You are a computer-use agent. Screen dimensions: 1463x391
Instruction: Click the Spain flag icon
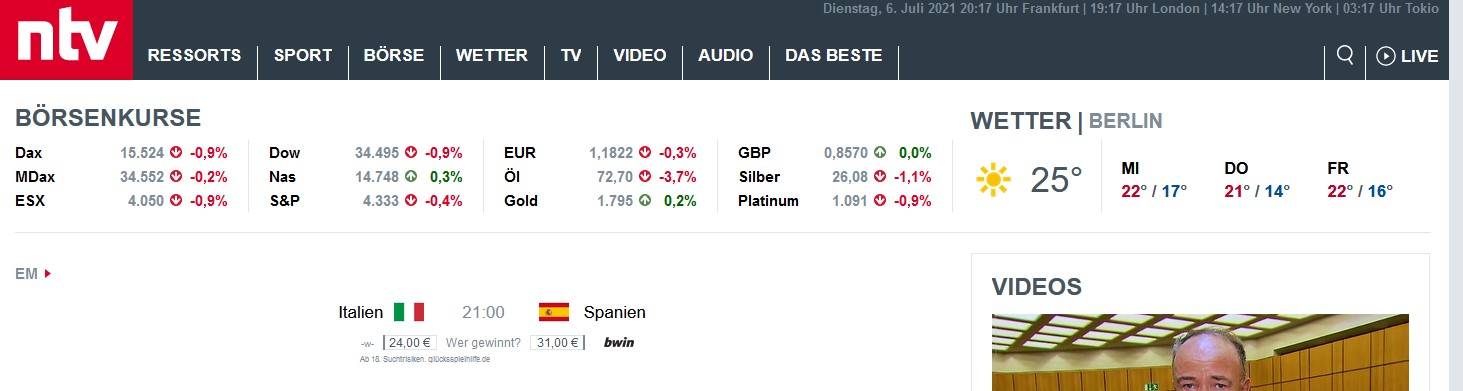[x=554, y=312]
